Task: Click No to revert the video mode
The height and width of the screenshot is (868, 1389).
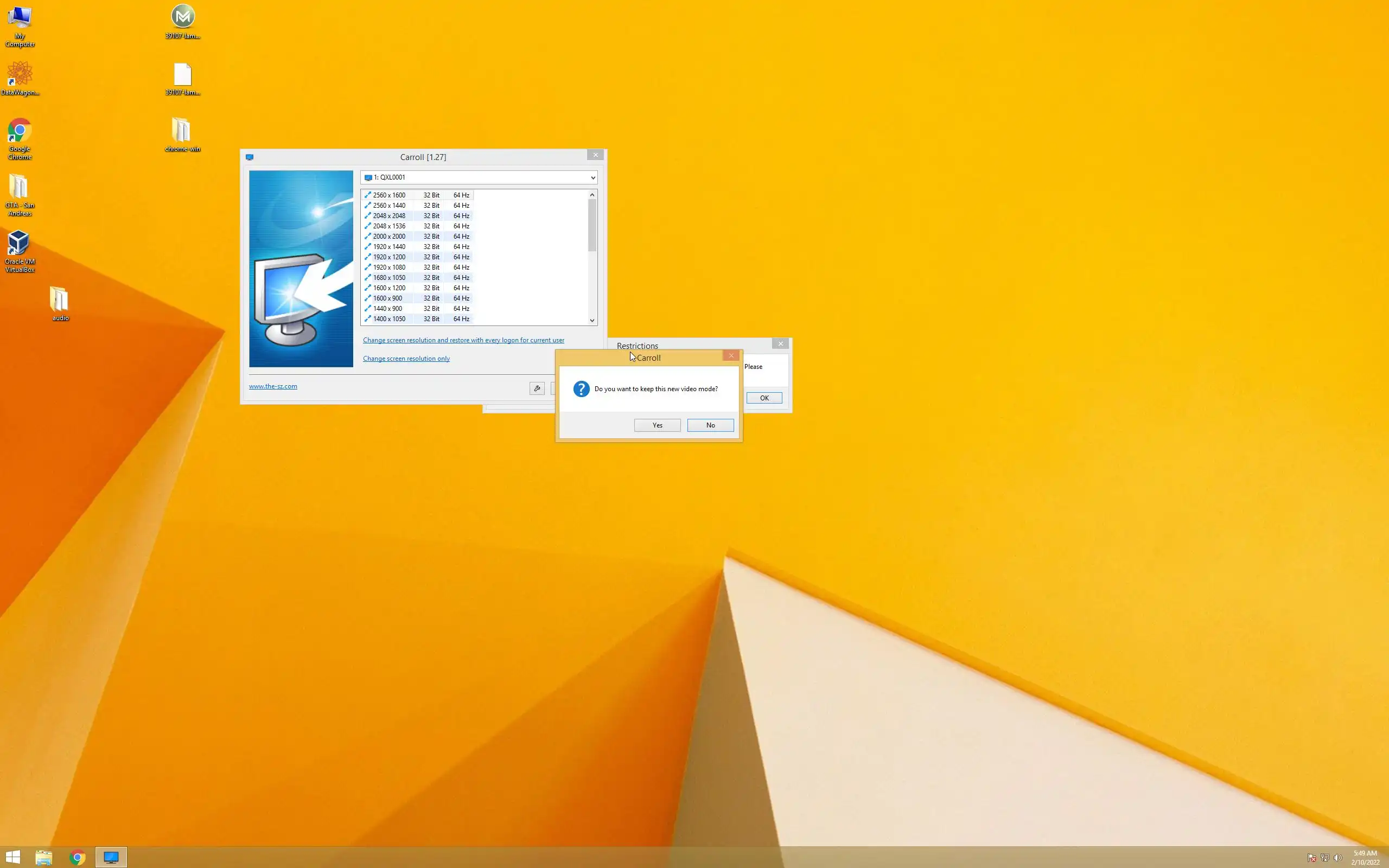Action: pos(710,425)
